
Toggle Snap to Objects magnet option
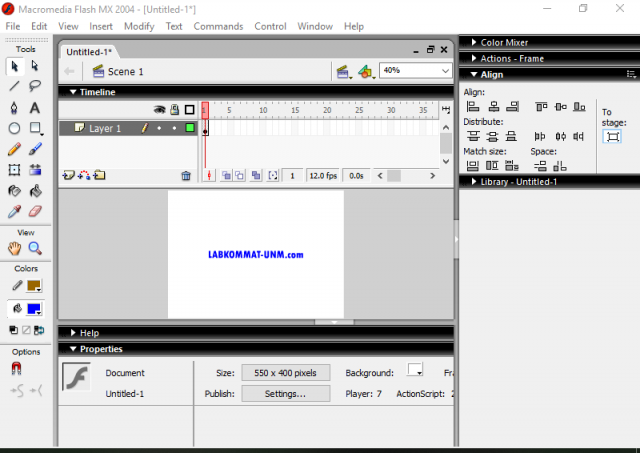16,369
